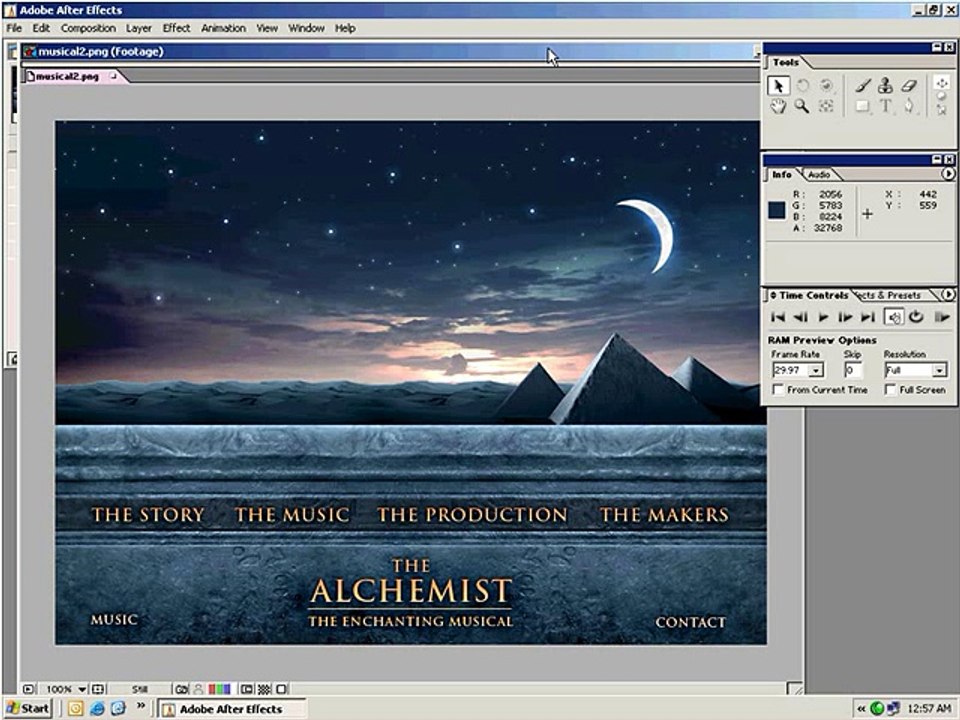Open the Animation menu
Image resolution: width=960 pixels, height=720 pixels.
tap(223, 28)
